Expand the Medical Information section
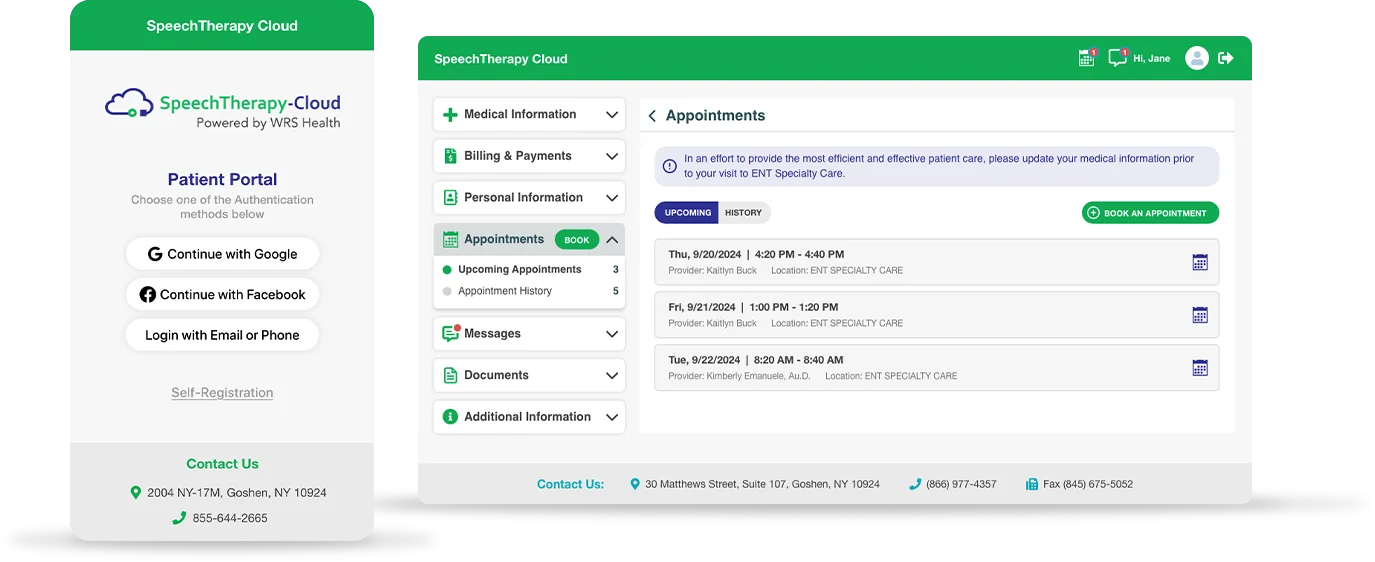Image resolution: width=1375 pixels, height=562 pixels. click(x=612, y=115)
